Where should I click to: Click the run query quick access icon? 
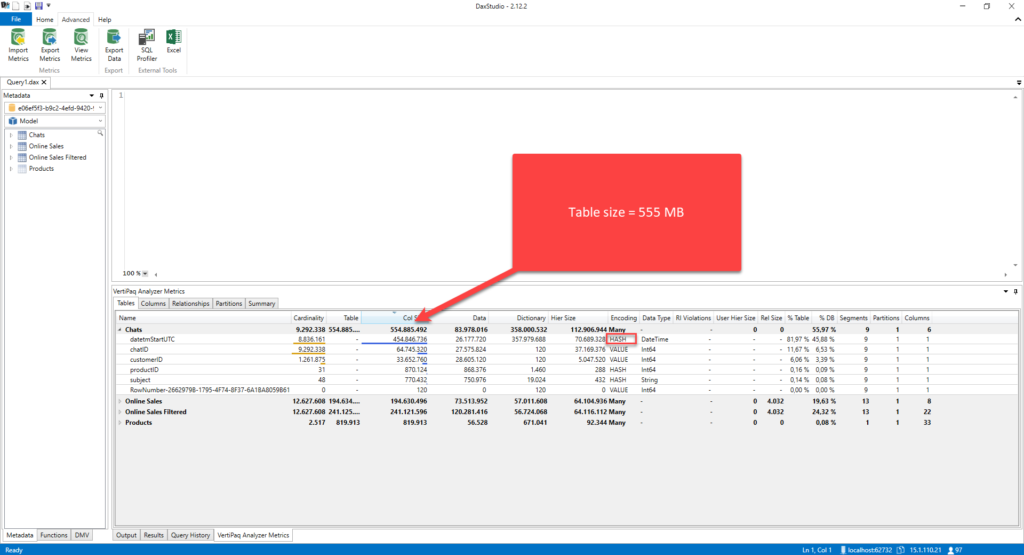point(27,6)
